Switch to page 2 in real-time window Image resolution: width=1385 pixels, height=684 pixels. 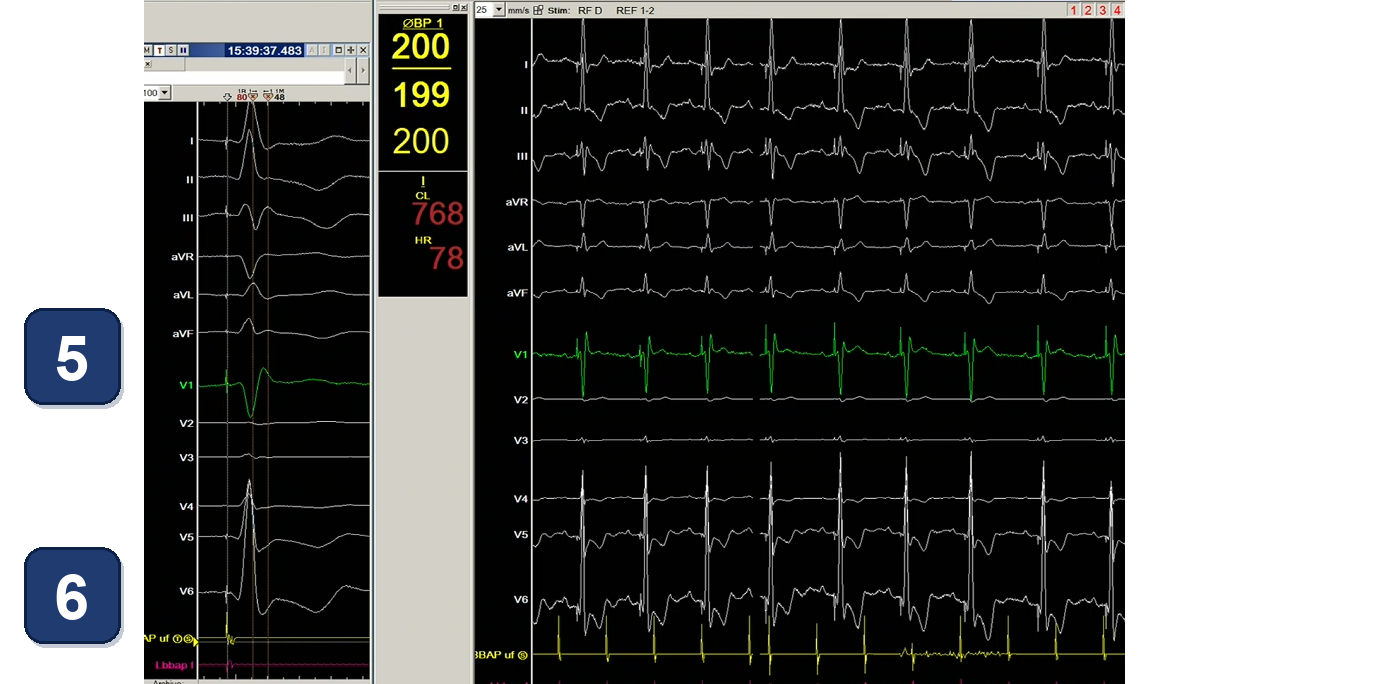click(x=1088, y=10)
